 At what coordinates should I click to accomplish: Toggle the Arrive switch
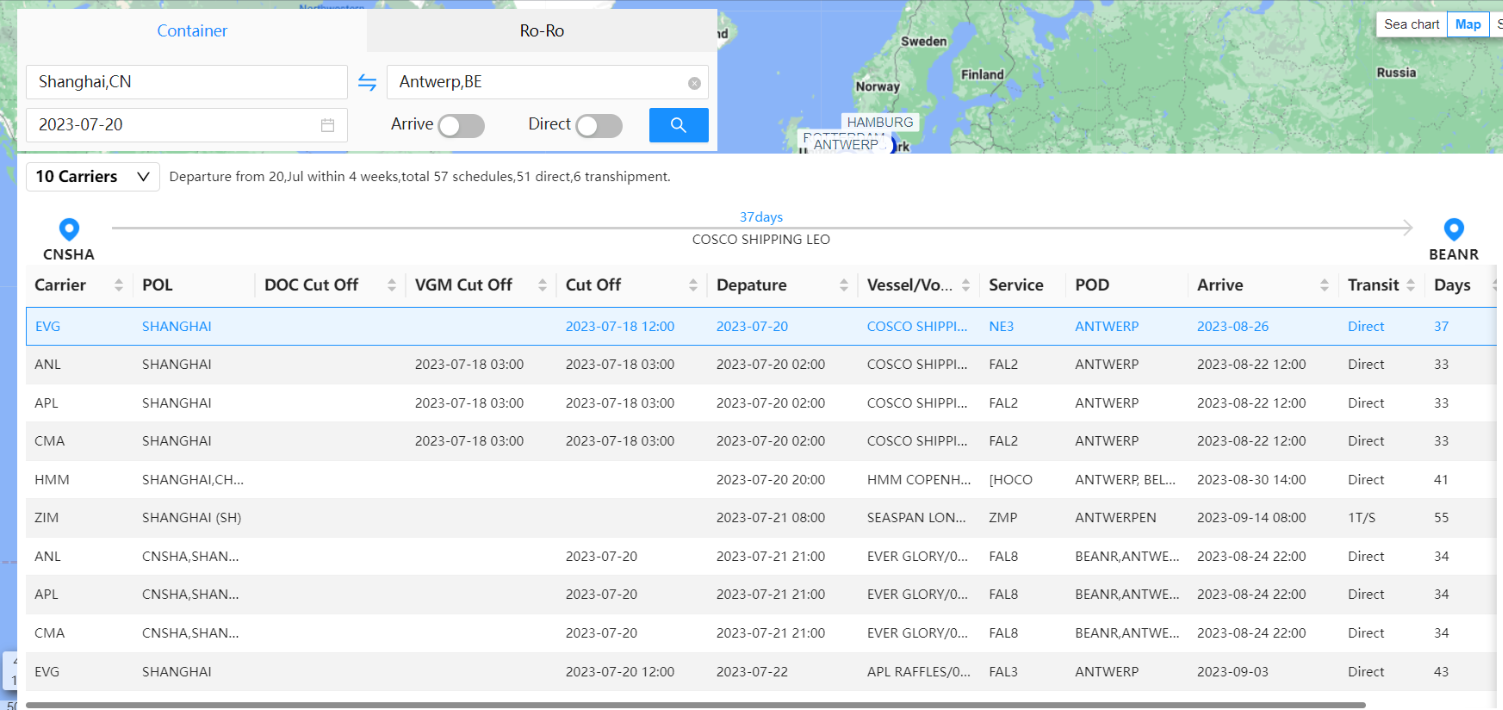[461, 125]
